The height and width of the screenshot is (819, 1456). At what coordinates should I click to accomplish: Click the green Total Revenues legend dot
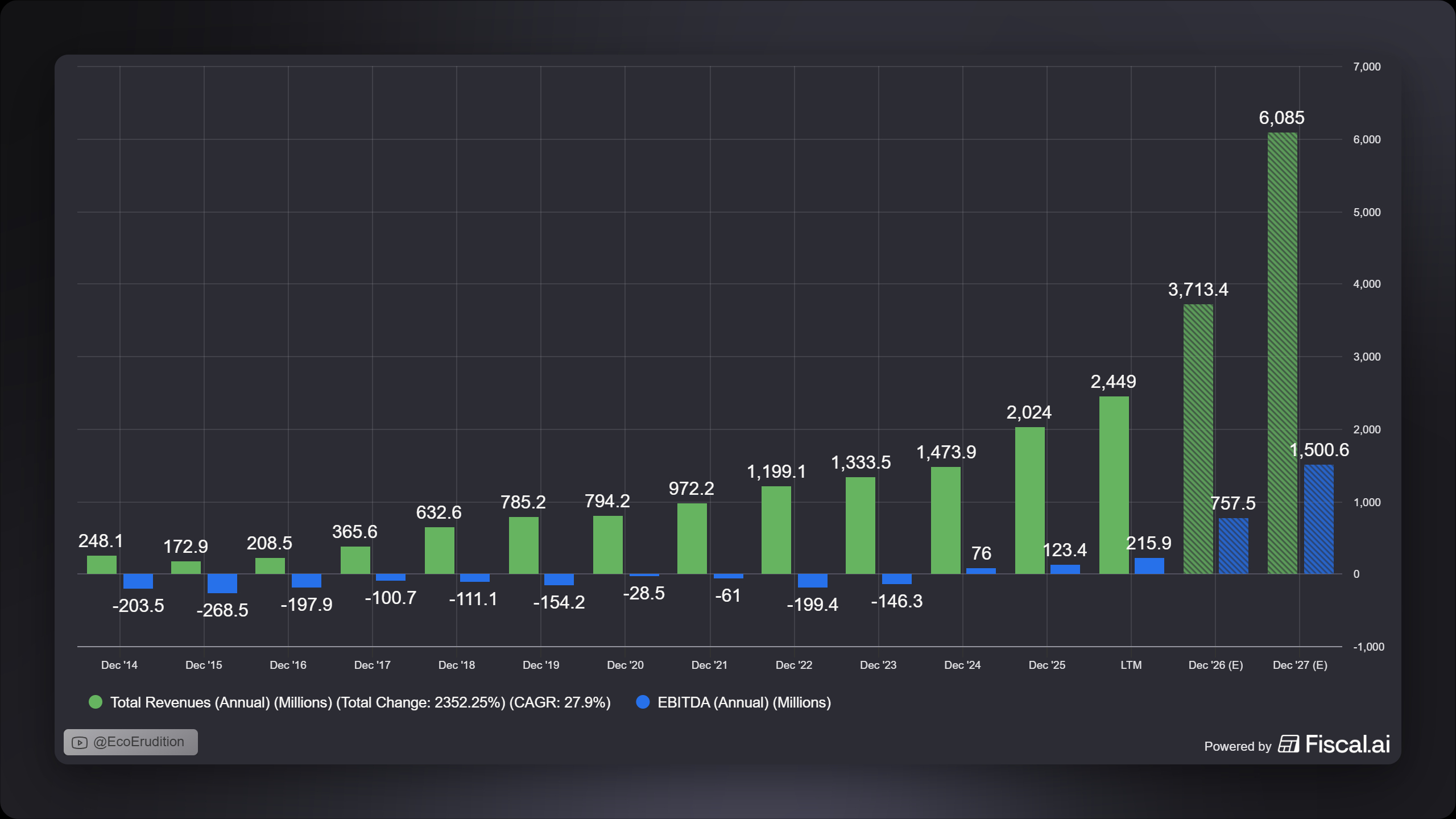click(96, 702)
